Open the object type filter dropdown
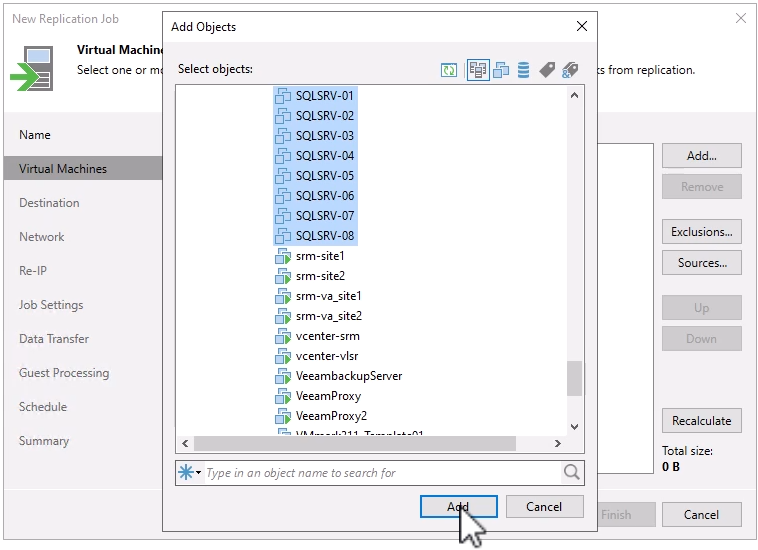This screenshot has height=550, width=758. click(189, 473)
